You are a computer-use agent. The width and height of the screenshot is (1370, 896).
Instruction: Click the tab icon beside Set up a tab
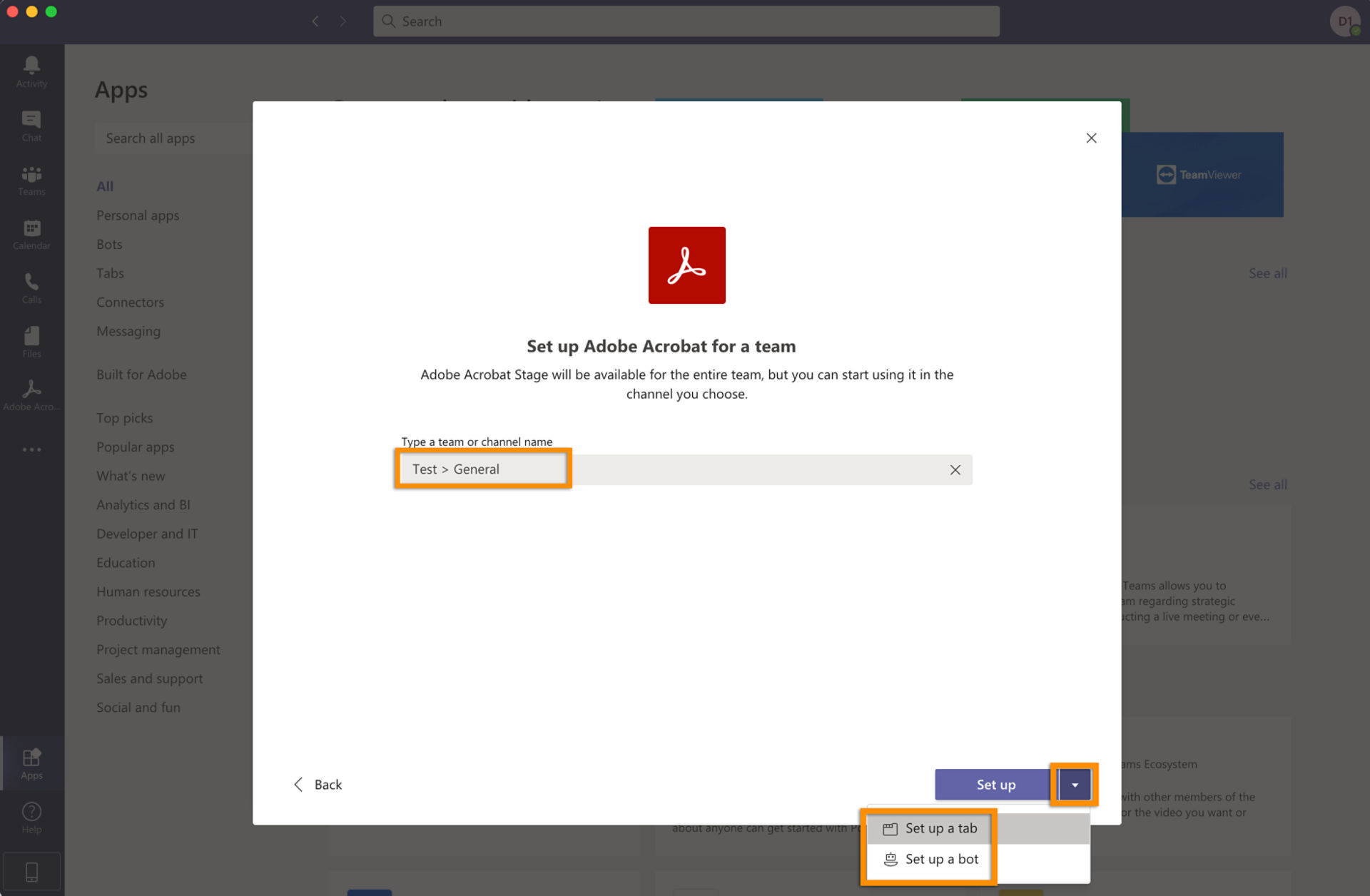click(x=890, y=829)
